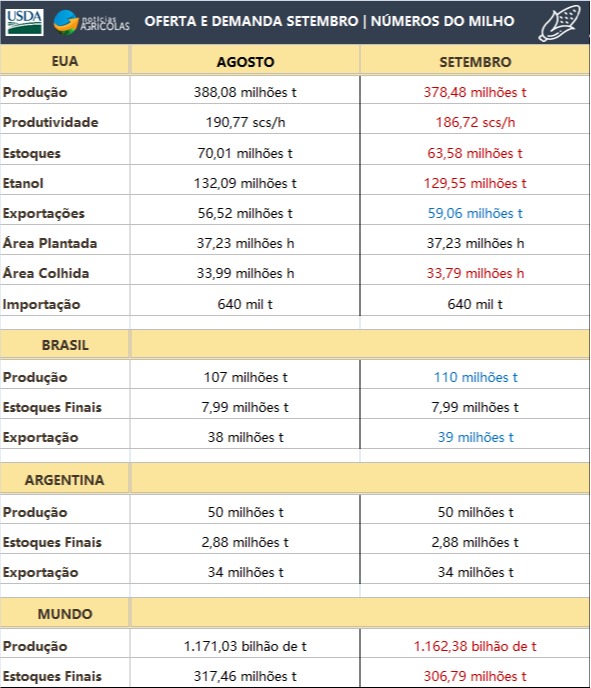
Task: Click the USDA logo icon
Action: (x=24, y=22)
